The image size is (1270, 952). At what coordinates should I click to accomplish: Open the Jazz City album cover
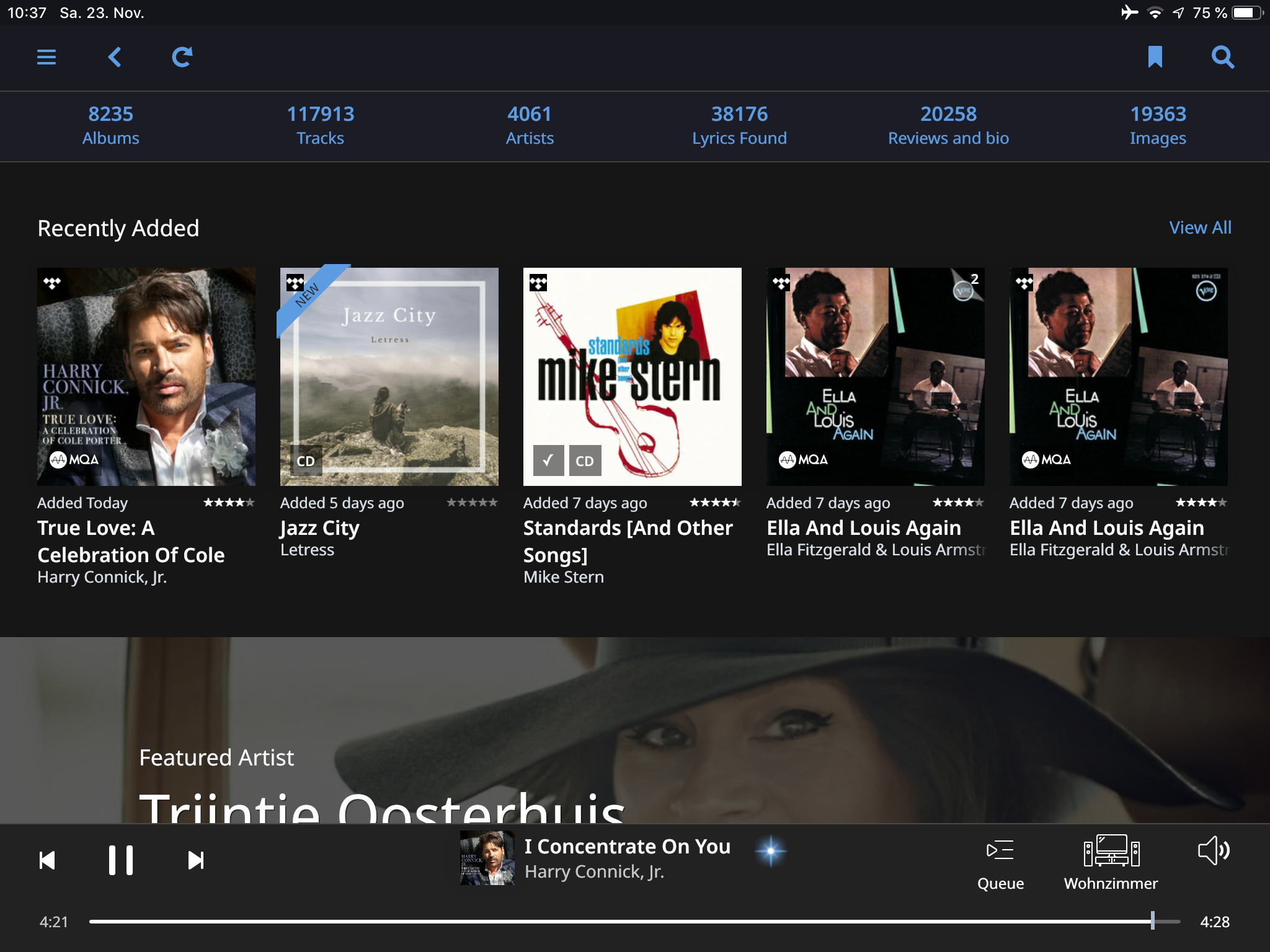pyautogui.click(x=389, y=377)
